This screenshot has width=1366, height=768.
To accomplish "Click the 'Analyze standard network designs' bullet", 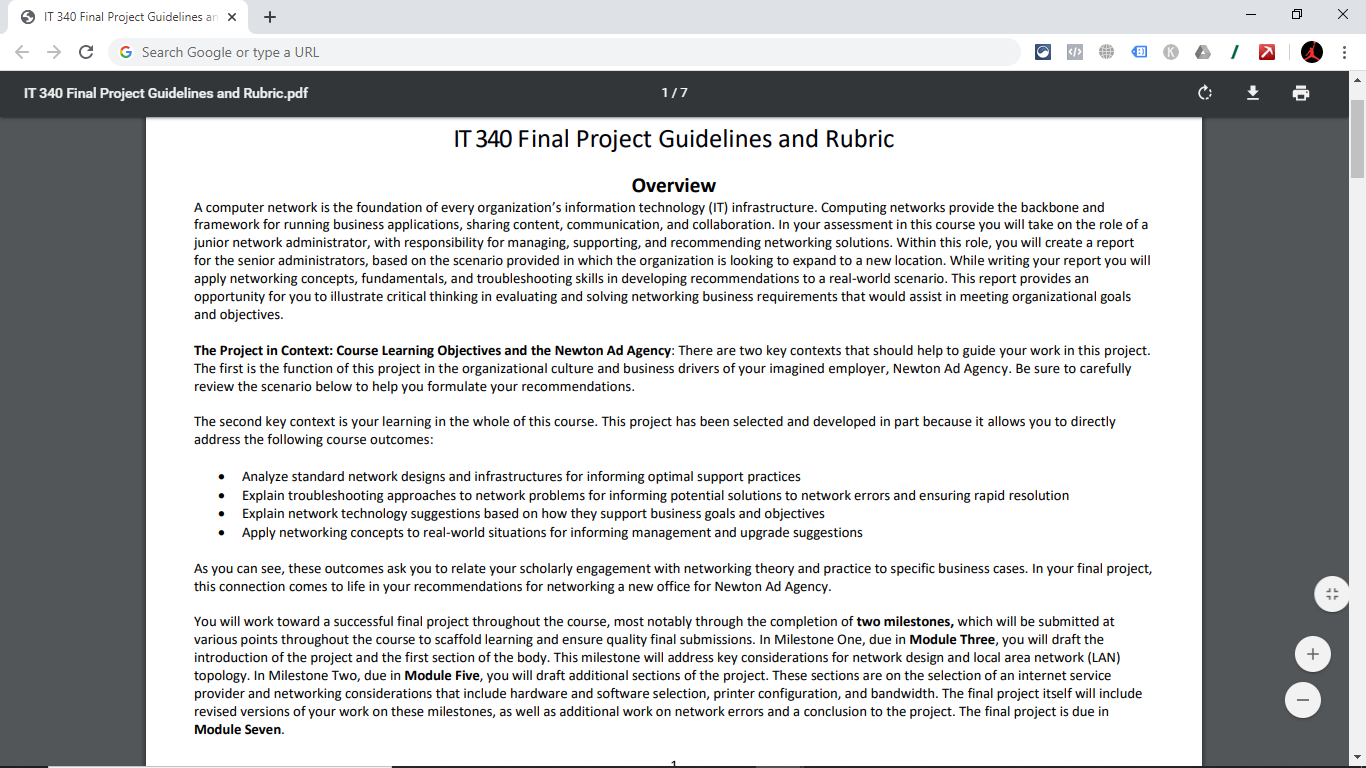I will point(521,477).
